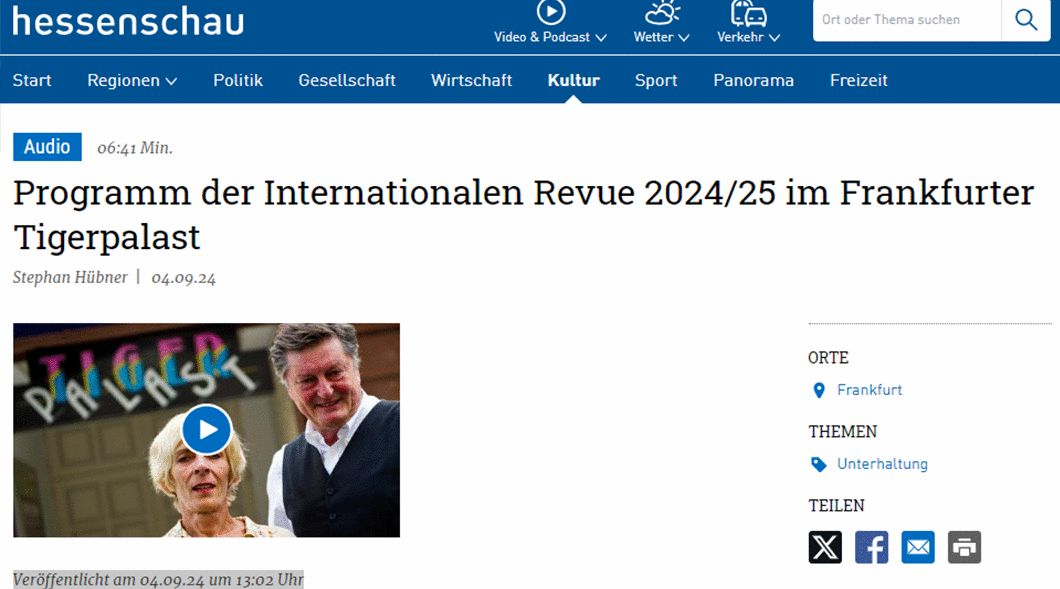The width and height of the screenshot is (1060, 589).
Task: Click the hessenschau logo
Action: coord(128,20)
